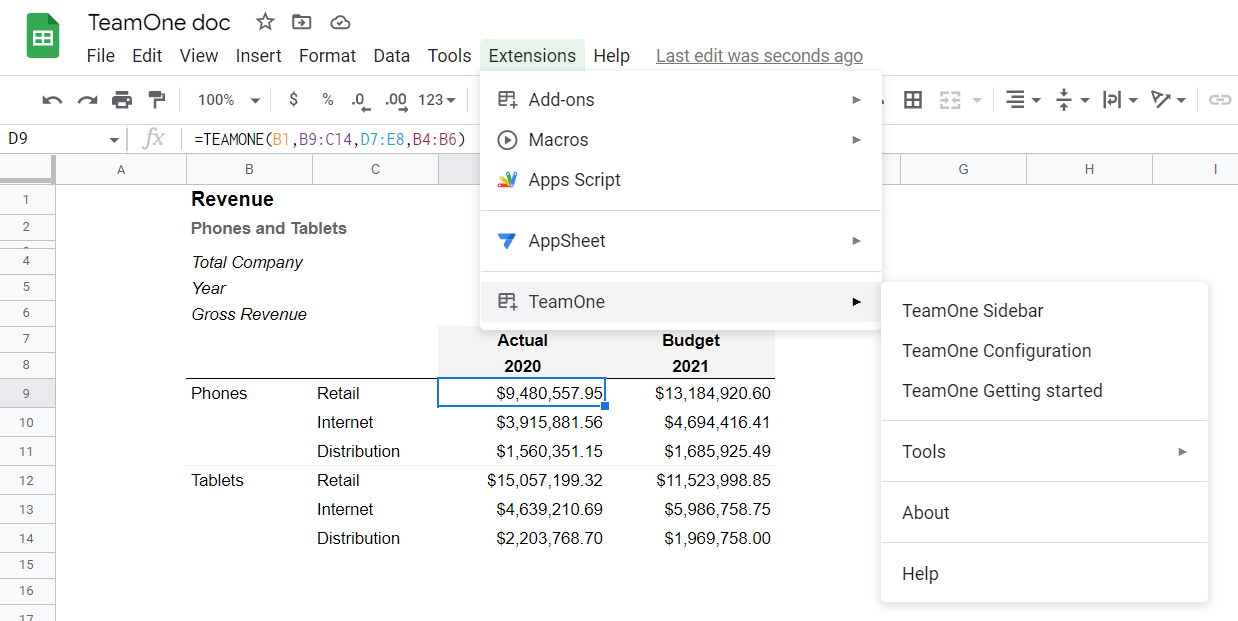This screenshot has width=1238, height=621.
Task: Move the document to another folder
Action: click(x=301, y=22)
